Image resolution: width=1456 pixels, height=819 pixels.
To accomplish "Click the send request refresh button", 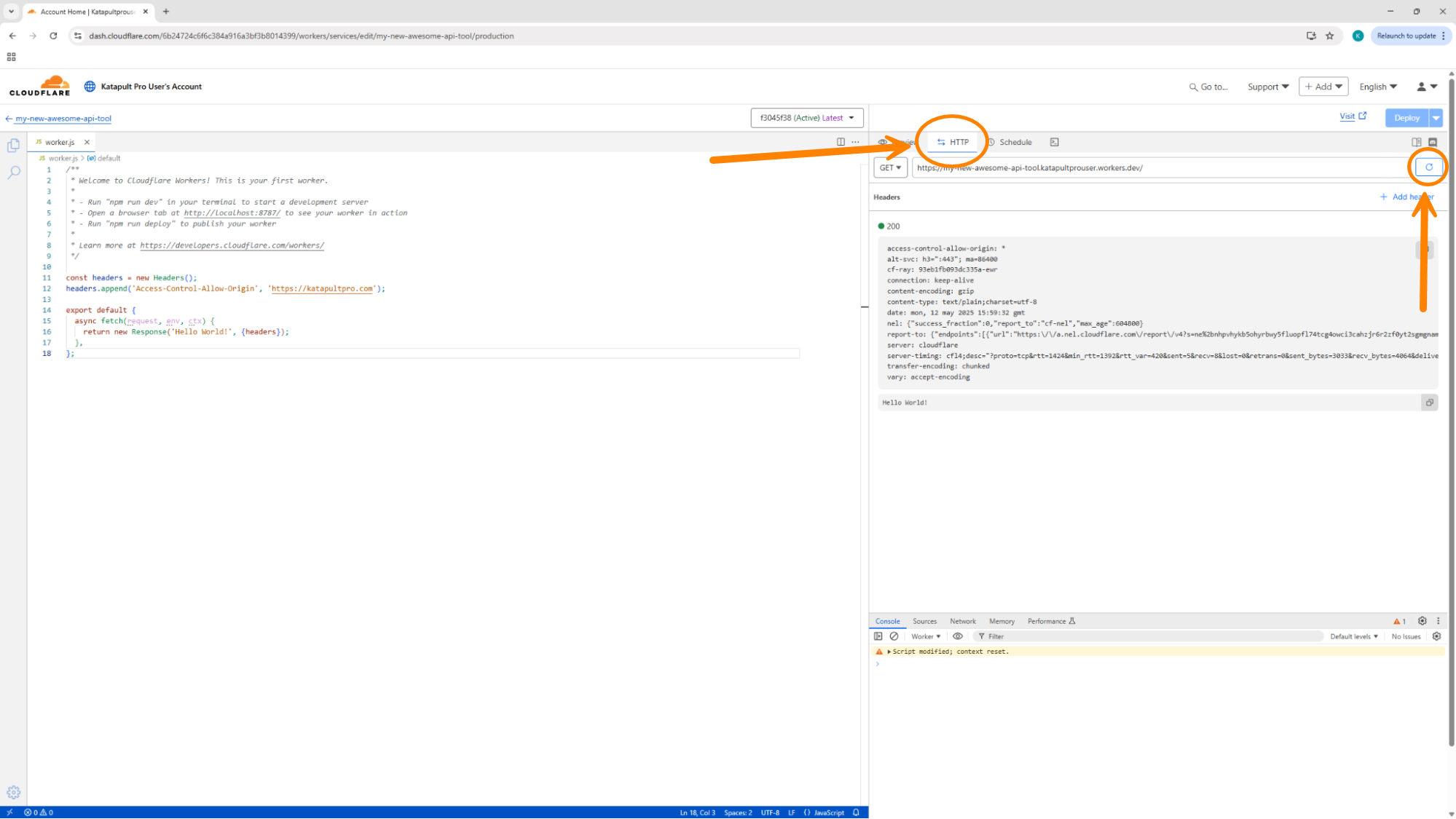I will 1428,167.
